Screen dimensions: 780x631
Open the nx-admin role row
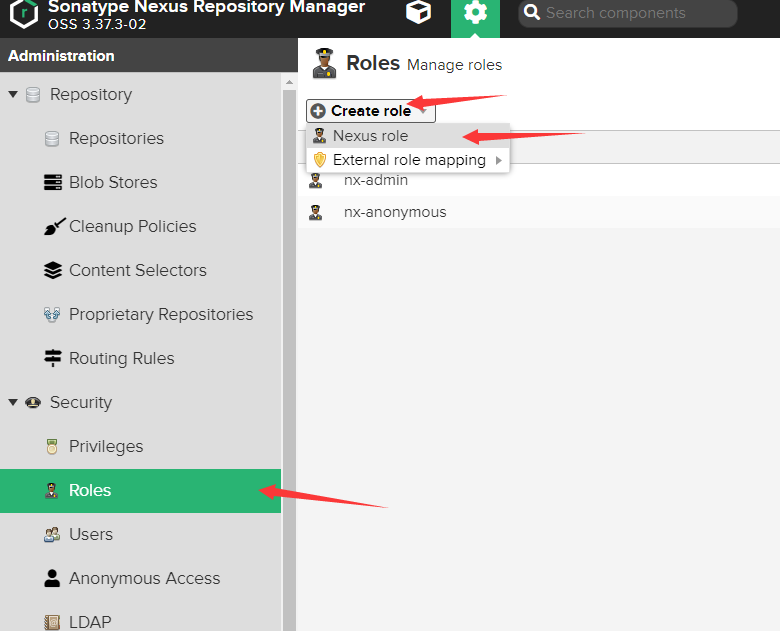(x=538, y=180)
